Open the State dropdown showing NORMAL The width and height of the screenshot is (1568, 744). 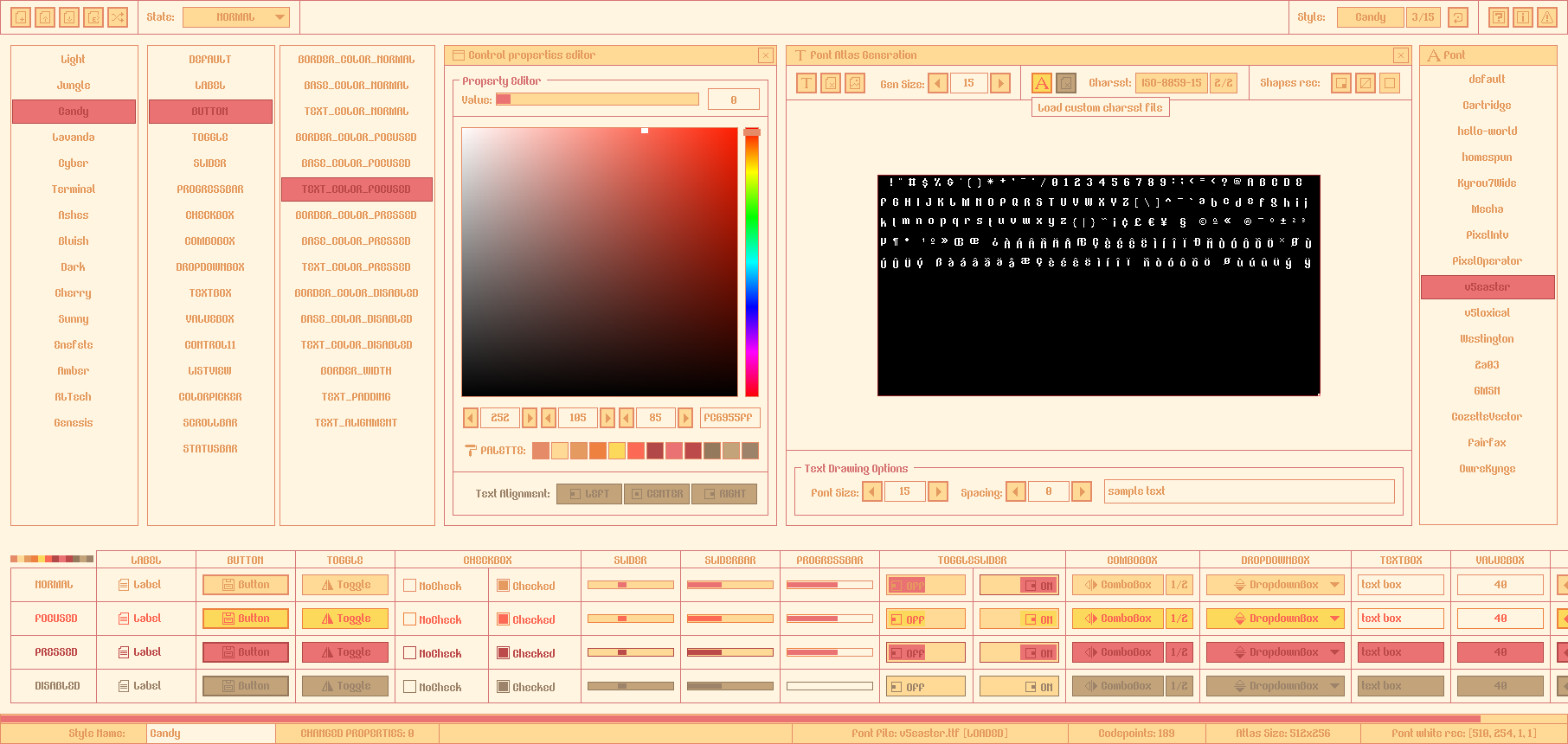[236, 17]
